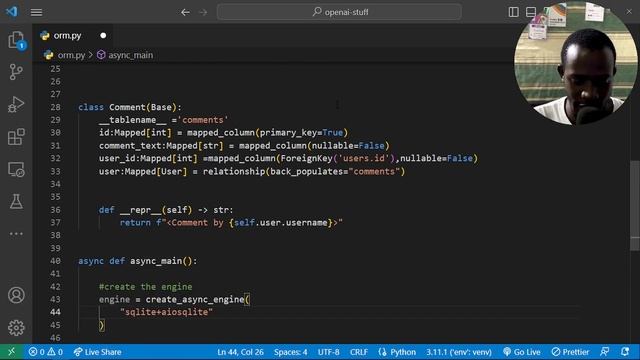Click the webcam overlay thumbnail
This screenshot has width=640, height=360.
tap(576, 63)
